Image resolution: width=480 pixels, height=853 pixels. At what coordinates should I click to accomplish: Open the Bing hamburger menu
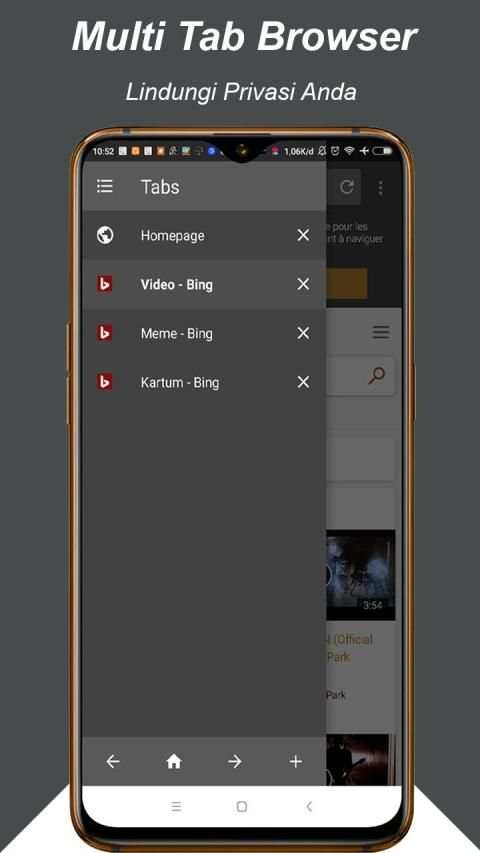[380, 332]
